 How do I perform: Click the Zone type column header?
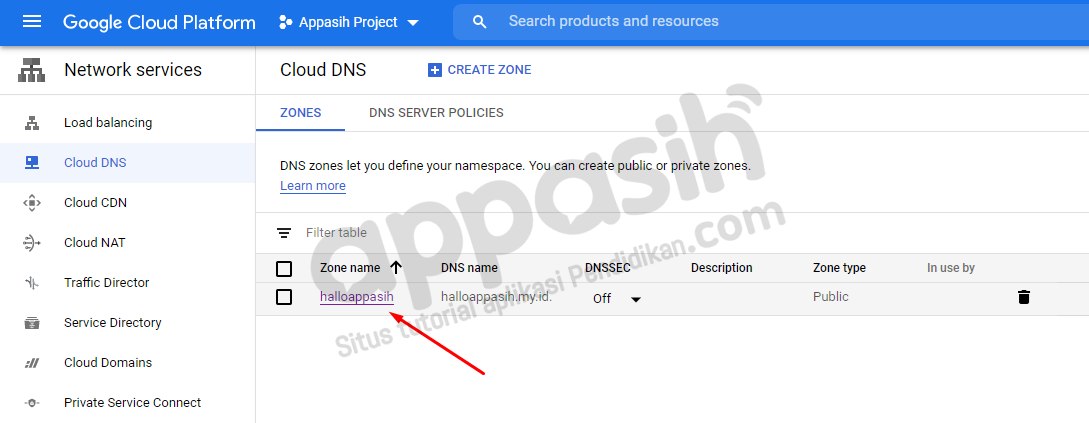840,268
